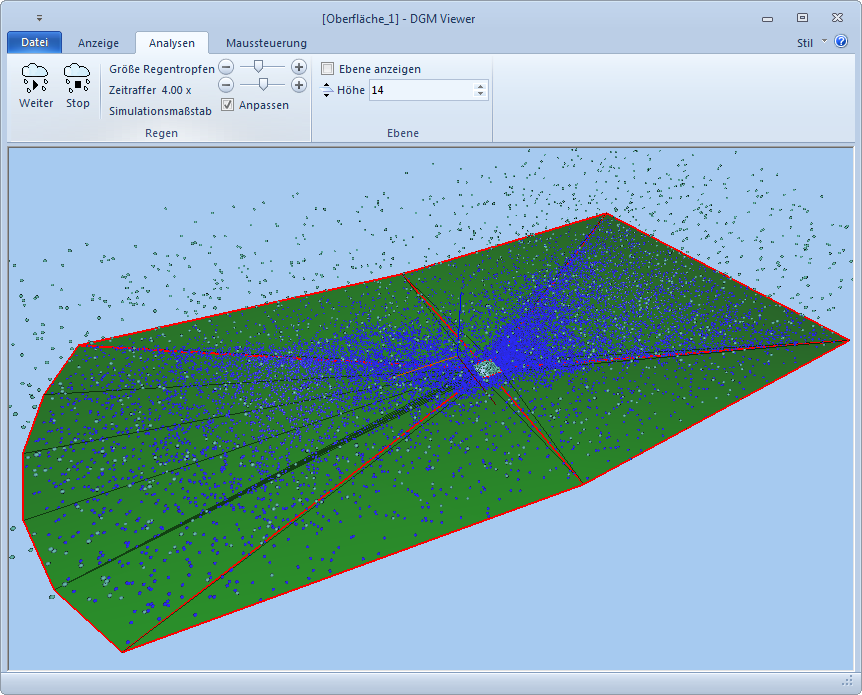Image resolution: width=862 pixels, height=695 pixels.
Task: Decrease raindrop size with minus button
Action: [226, 66]
